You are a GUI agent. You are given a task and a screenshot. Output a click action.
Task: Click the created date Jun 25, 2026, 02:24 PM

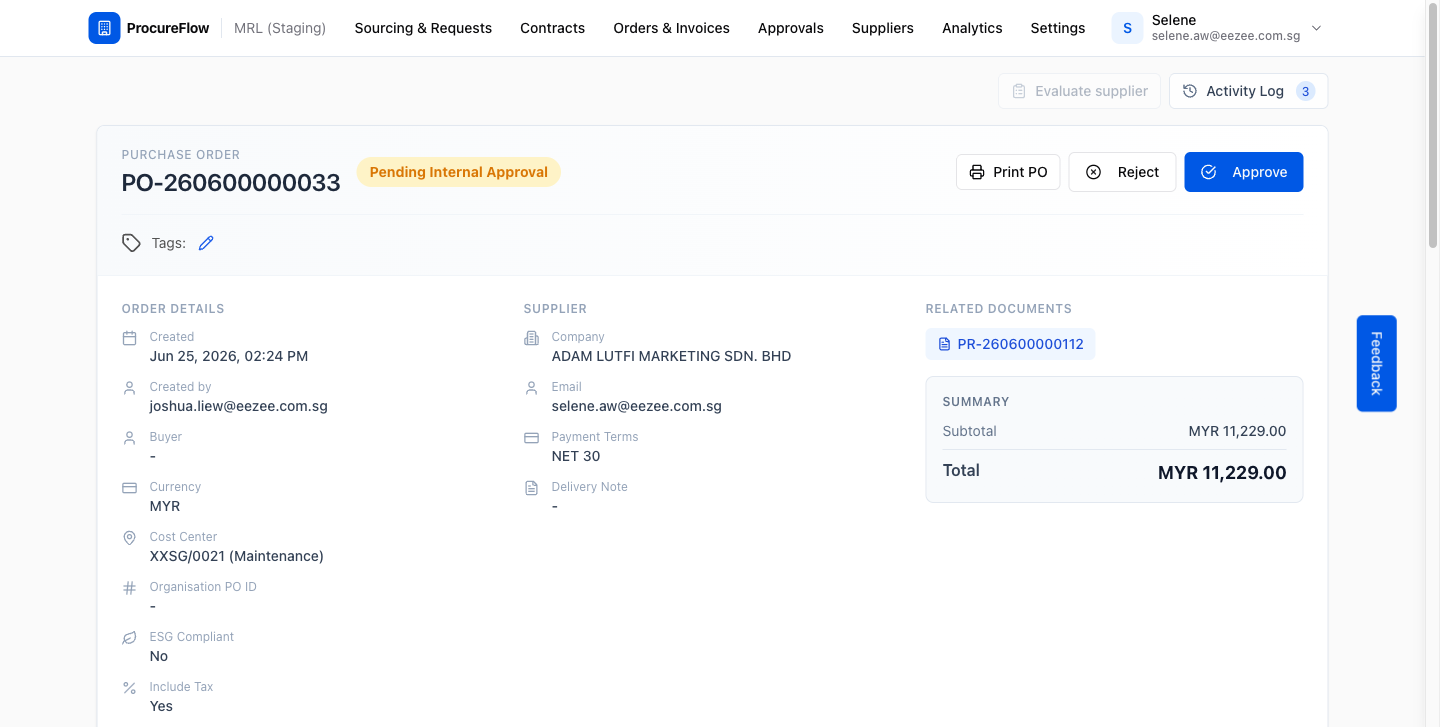pos(229,356)
